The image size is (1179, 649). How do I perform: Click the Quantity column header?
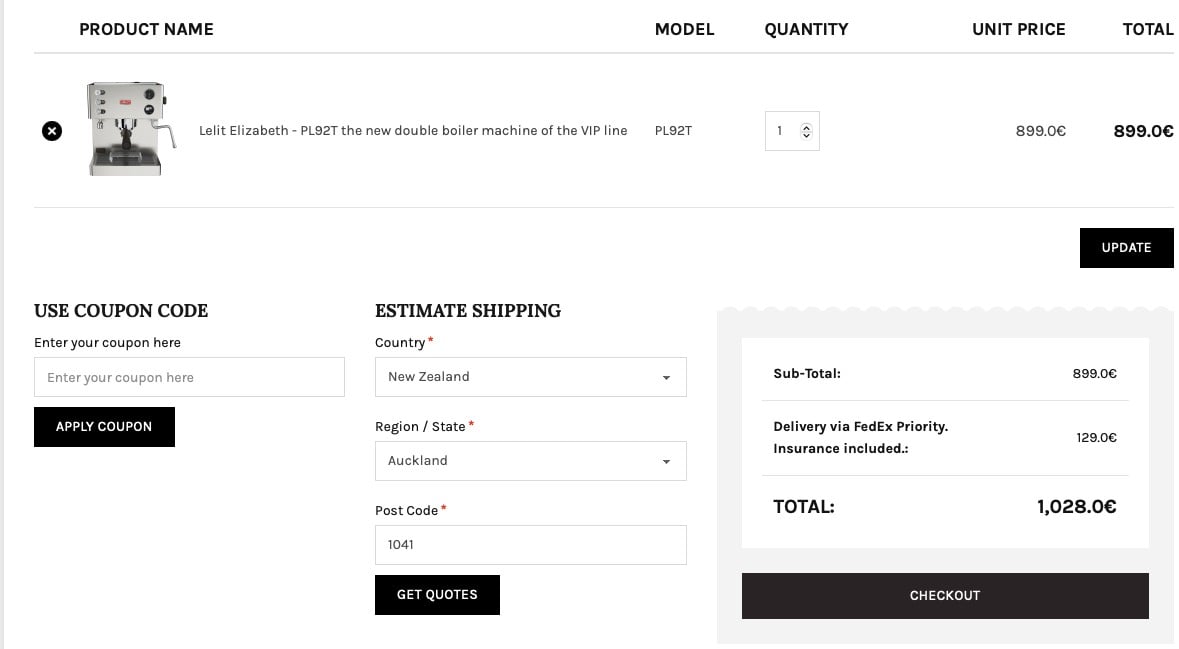pos(806,29)
